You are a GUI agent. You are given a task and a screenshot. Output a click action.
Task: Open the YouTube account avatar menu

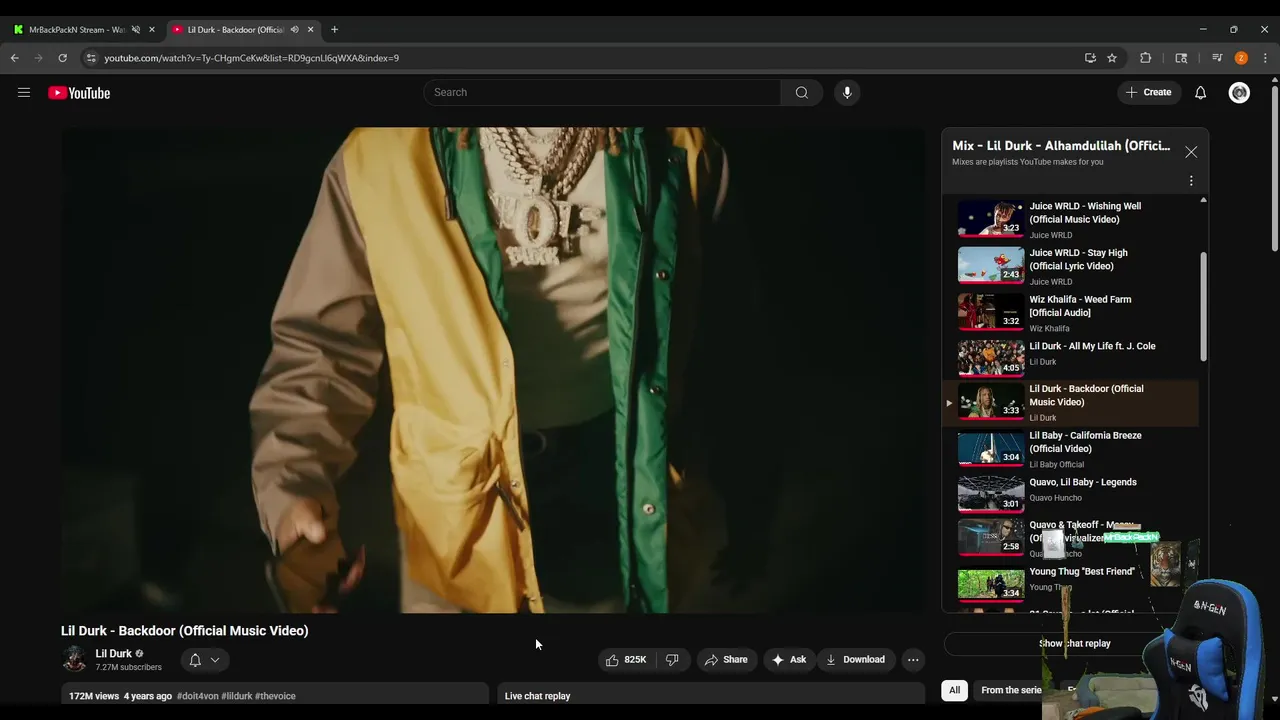pos(1239,93)
